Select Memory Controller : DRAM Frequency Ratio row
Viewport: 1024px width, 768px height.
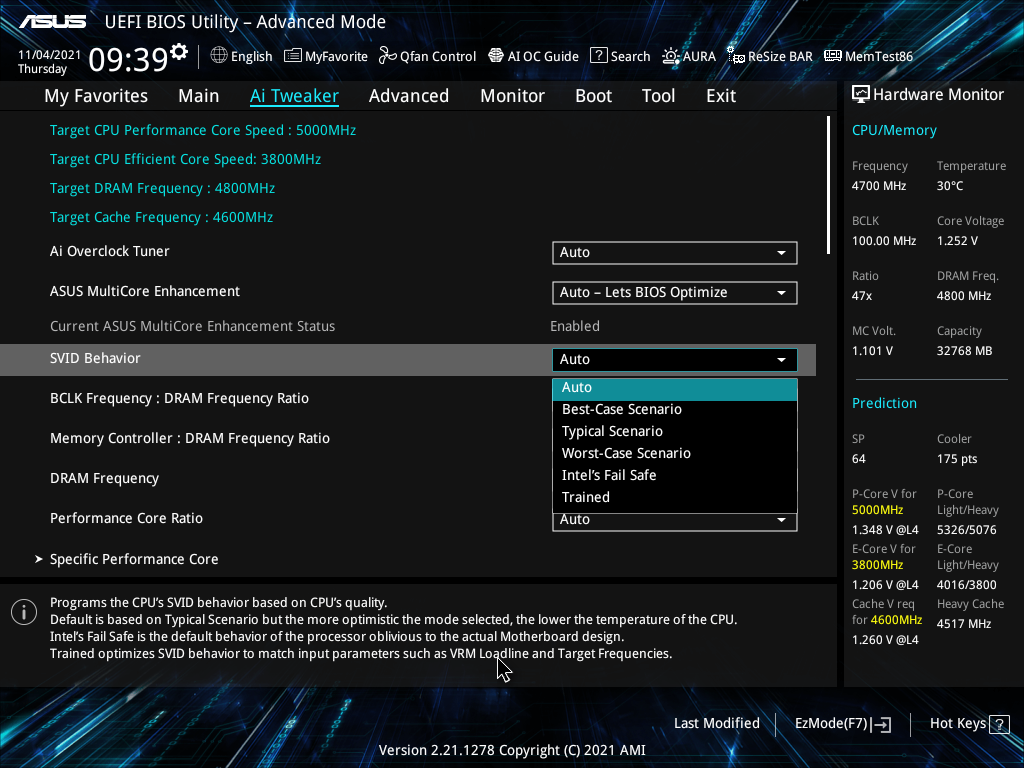[190, 438]
